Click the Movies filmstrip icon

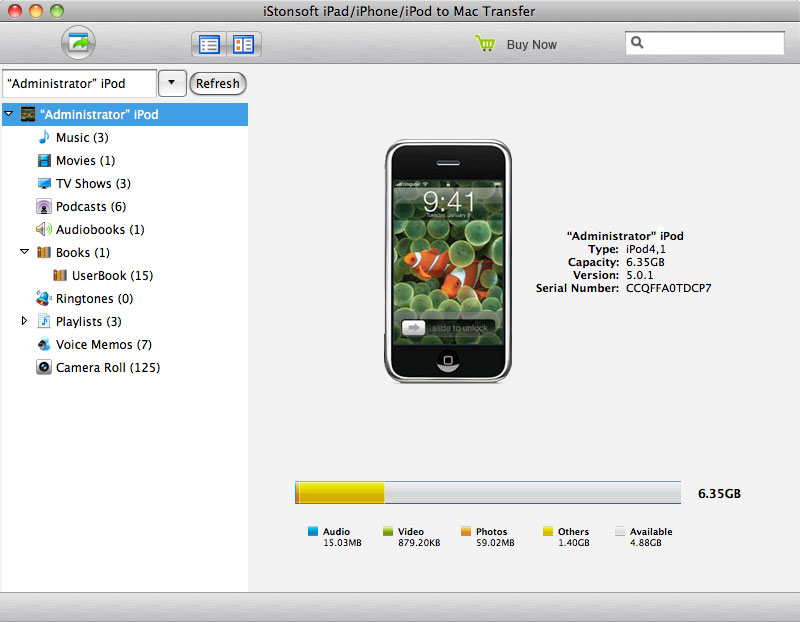[44, 161]
